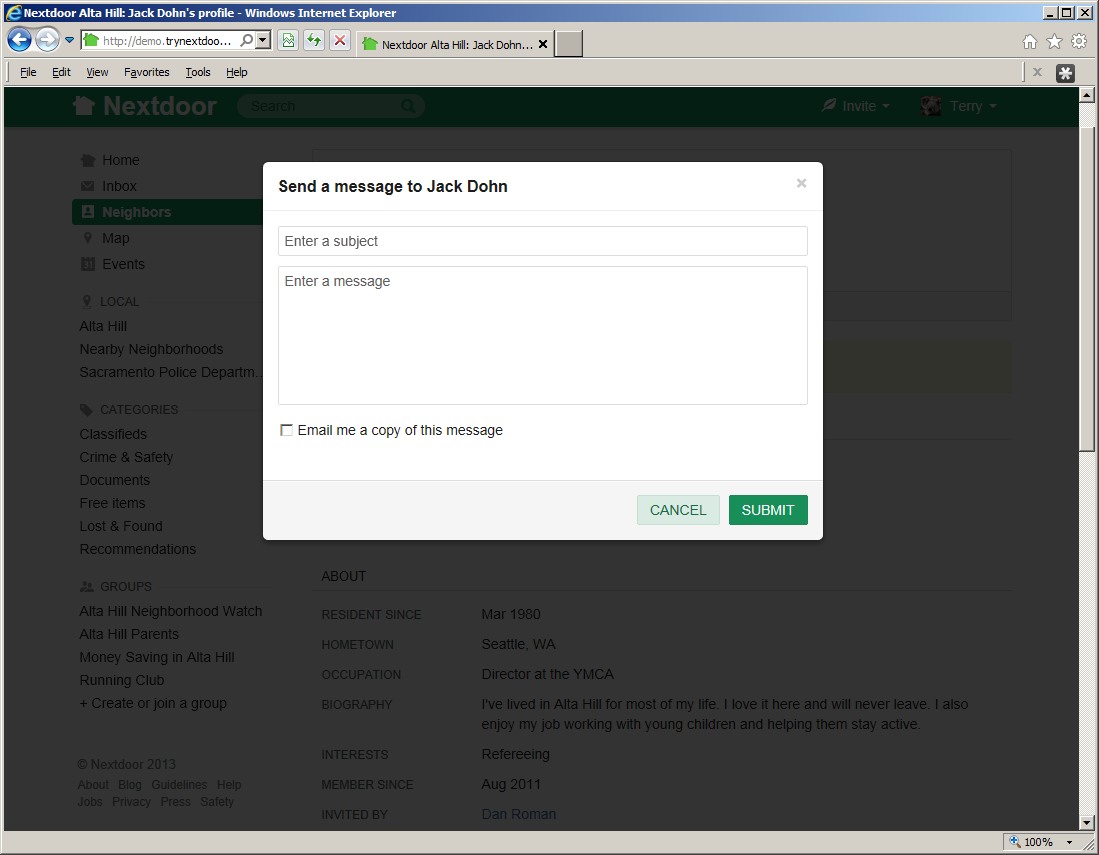Click the SUBMIT button
1099x855 pixels.
[768, 509]
